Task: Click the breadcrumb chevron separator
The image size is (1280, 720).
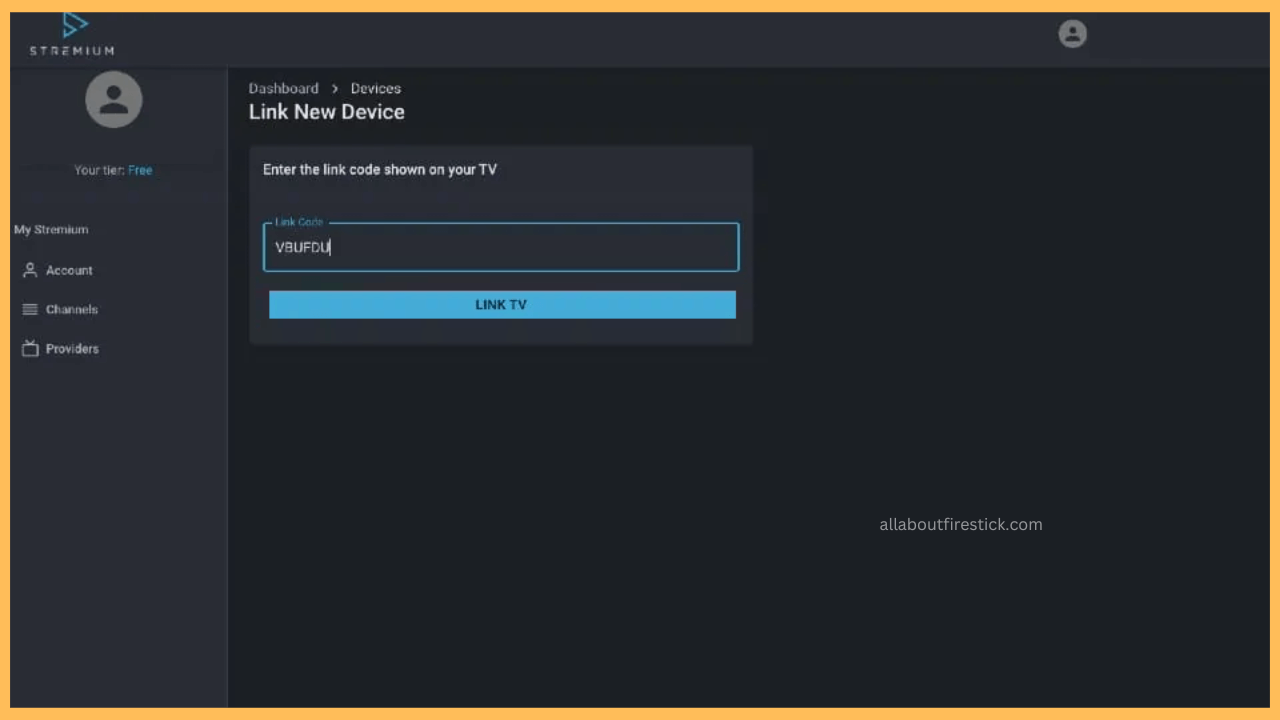Action: pyautogui.click(x=335, y=88)
